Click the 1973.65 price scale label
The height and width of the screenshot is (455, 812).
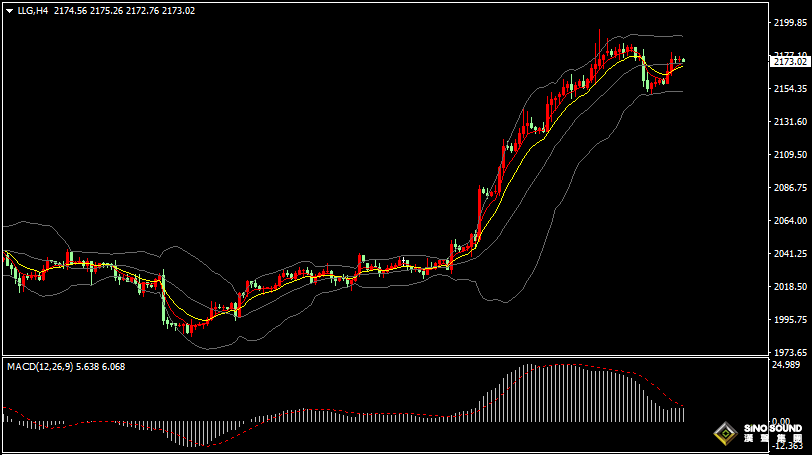tap(790, 353)
